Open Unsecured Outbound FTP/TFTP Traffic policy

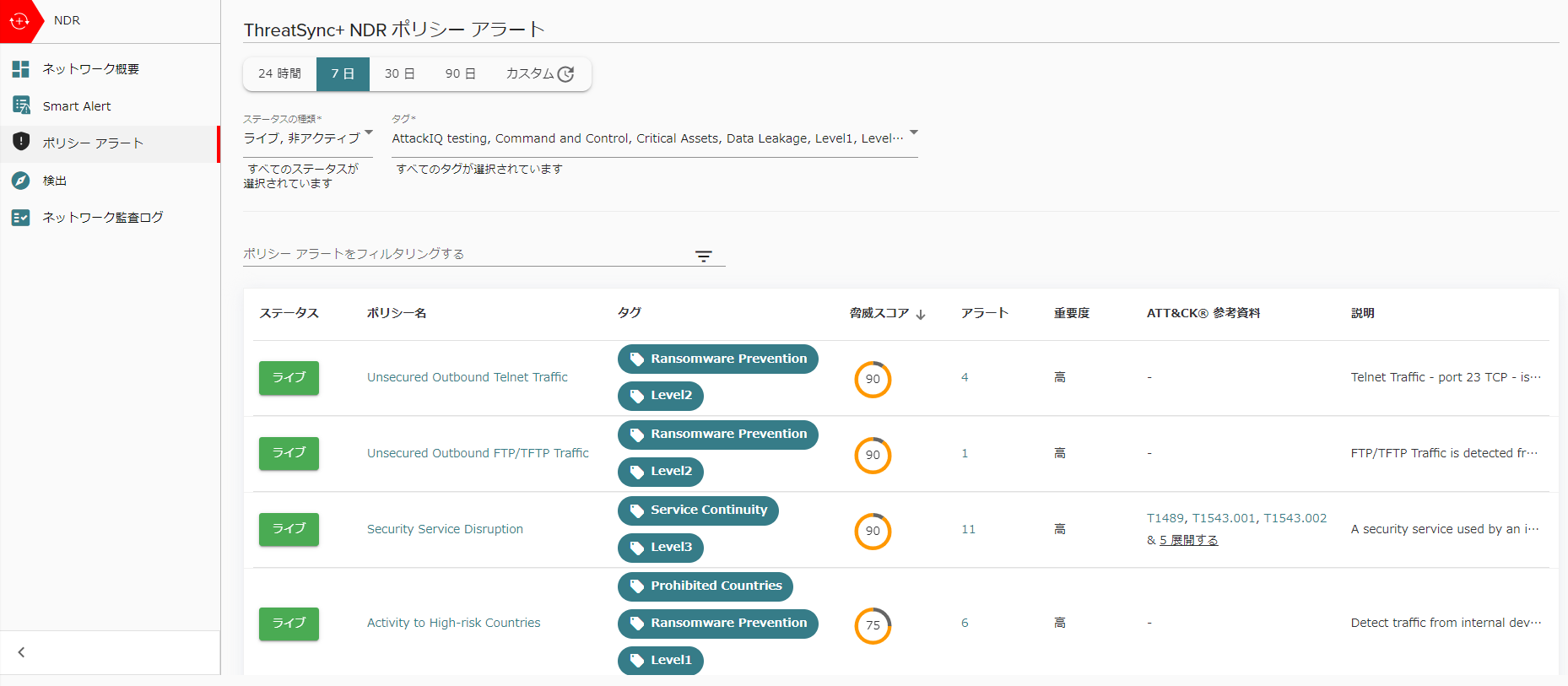(478, 453)
